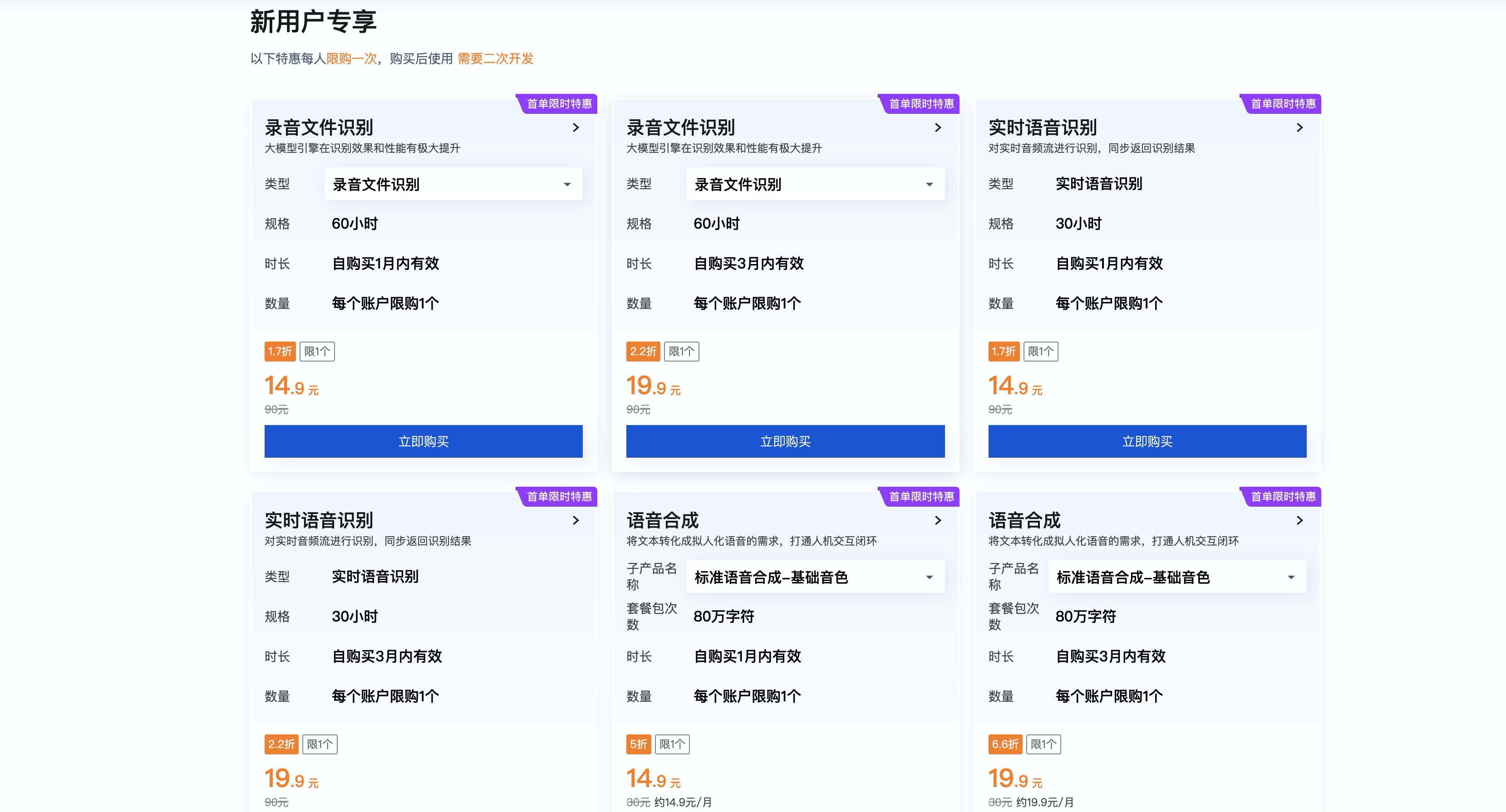Screen dimensions: 1506x812
Task: Click 首单限时特惠 tag on top-right card
Action: click(1283, 103)
